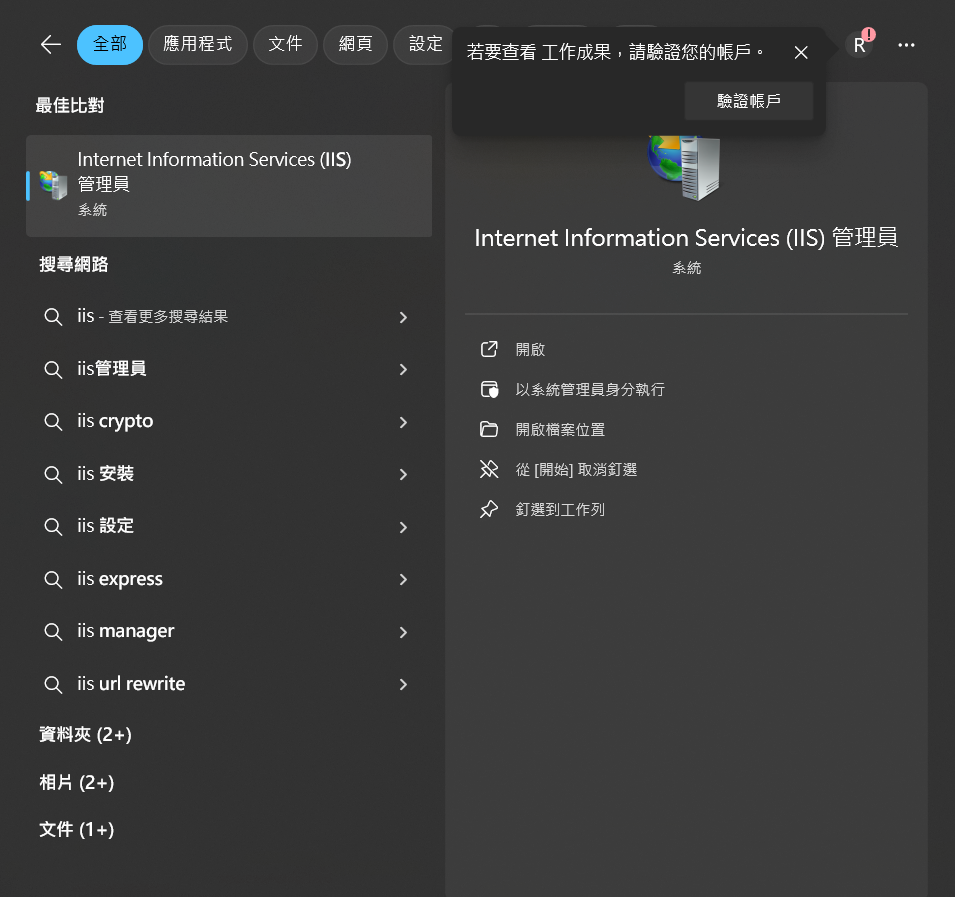The image size is (955, 897).
Task: Expand the 'iis crypto' suggestion chevron
Action: pos(403,422)
